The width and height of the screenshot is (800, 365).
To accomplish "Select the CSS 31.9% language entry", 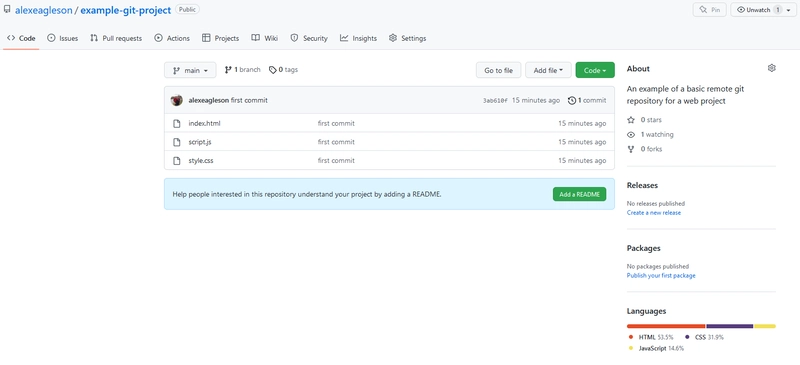I will tap(704, 337).
